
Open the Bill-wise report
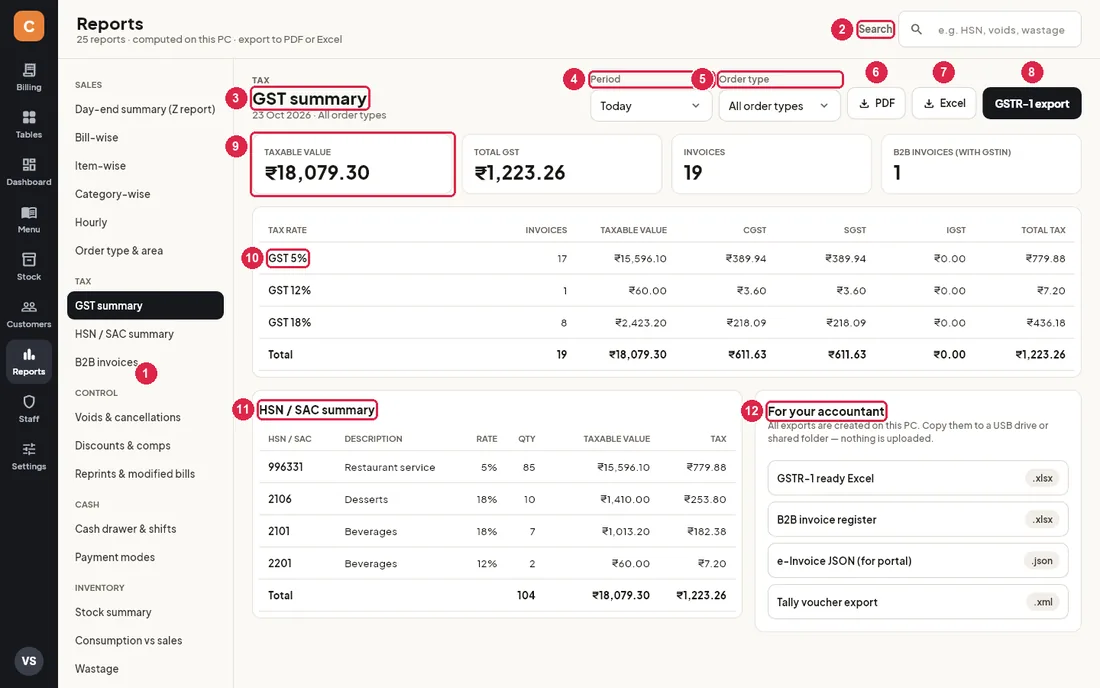pos(145,137)
